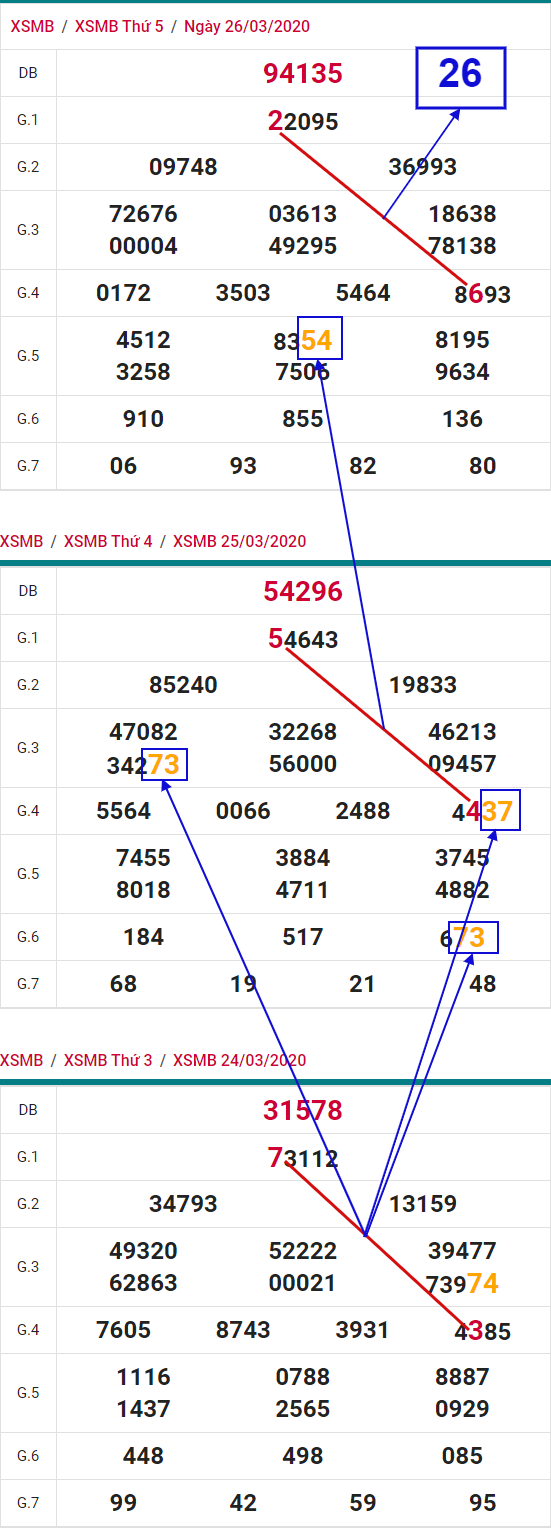Click the G.1 number 73112
Image resolution: width=551 pixels, height=1529 pixels.
point(303,1159)
